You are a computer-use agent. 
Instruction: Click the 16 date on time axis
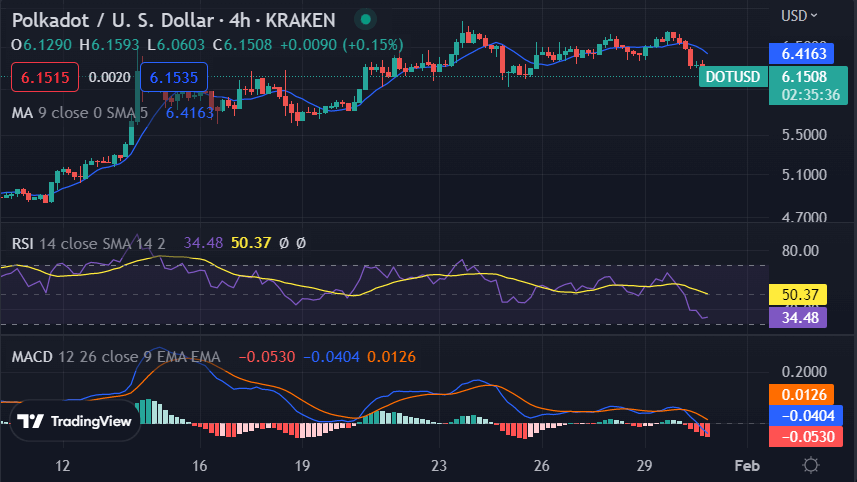tap(199, 466)
